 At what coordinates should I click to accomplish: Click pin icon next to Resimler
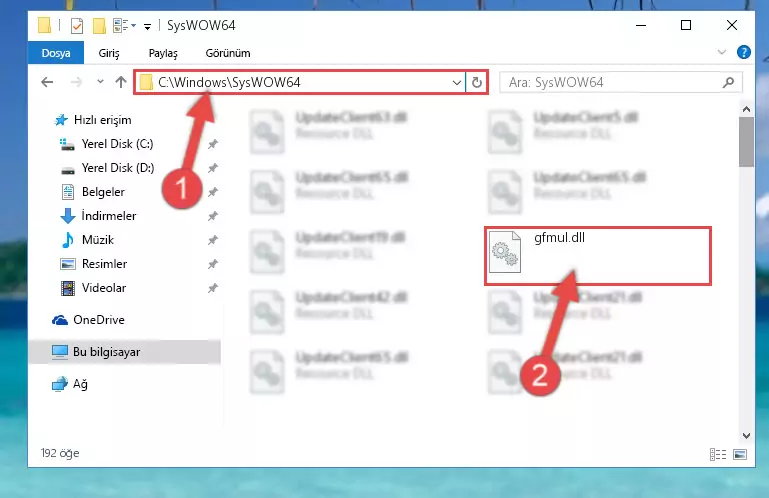(x=212, y=264)
